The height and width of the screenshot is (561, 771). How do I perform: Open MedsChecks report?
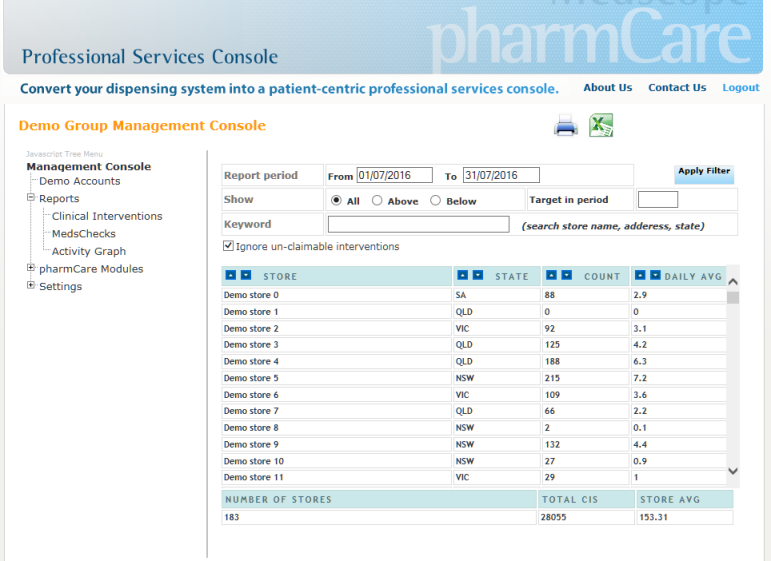point(84,234)
